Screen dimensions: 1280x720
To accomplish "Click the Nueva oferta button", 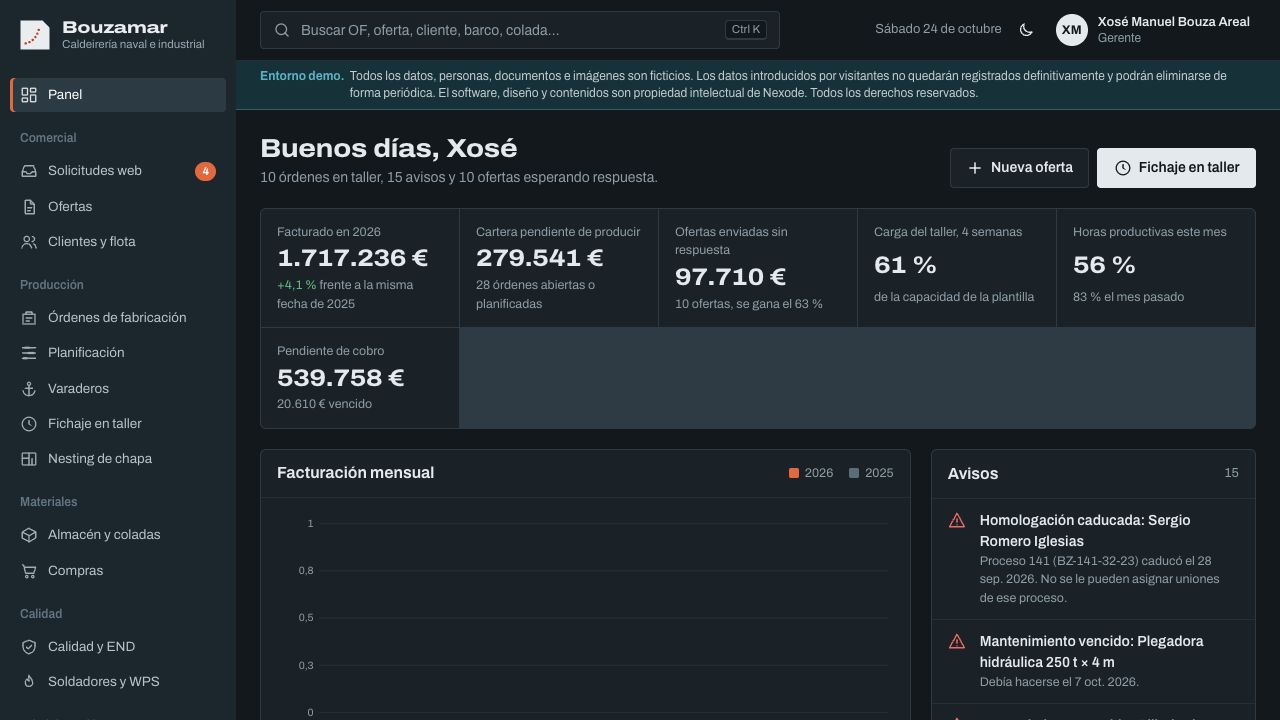I will coord(1019,168).
